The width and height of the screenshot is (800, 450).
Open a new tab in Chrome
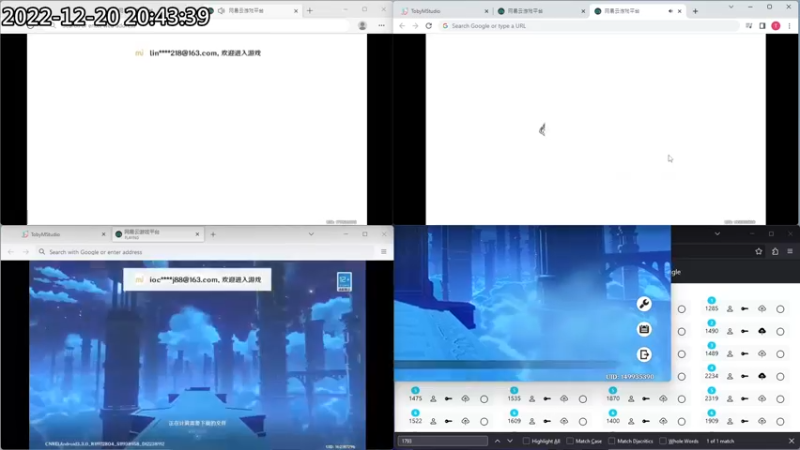pyautogui.click(x=695, y=11)
